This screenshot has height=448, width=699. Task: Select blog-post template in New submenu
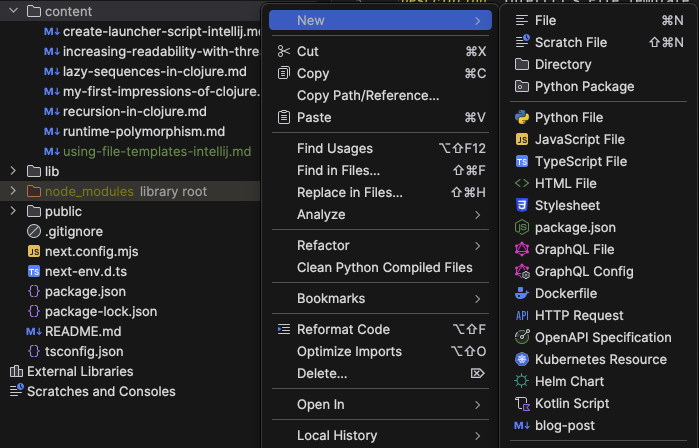[x=565, y=426]
